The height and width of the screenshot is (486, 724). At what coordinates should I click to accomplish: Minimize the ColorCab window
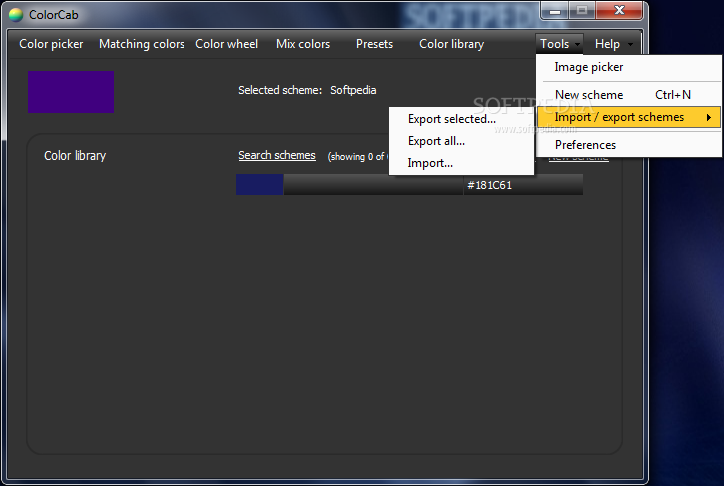(x=555, y=11)
